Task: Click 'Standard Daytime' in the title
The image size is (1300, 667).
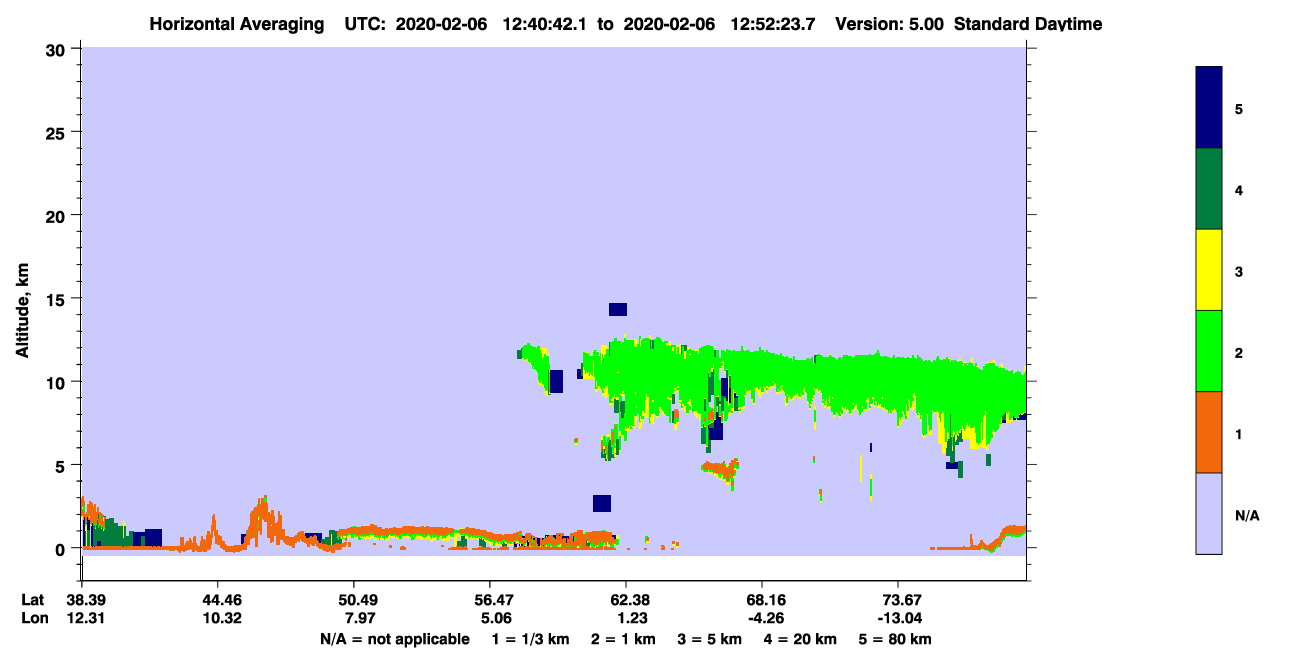Action: (1028, 24)
